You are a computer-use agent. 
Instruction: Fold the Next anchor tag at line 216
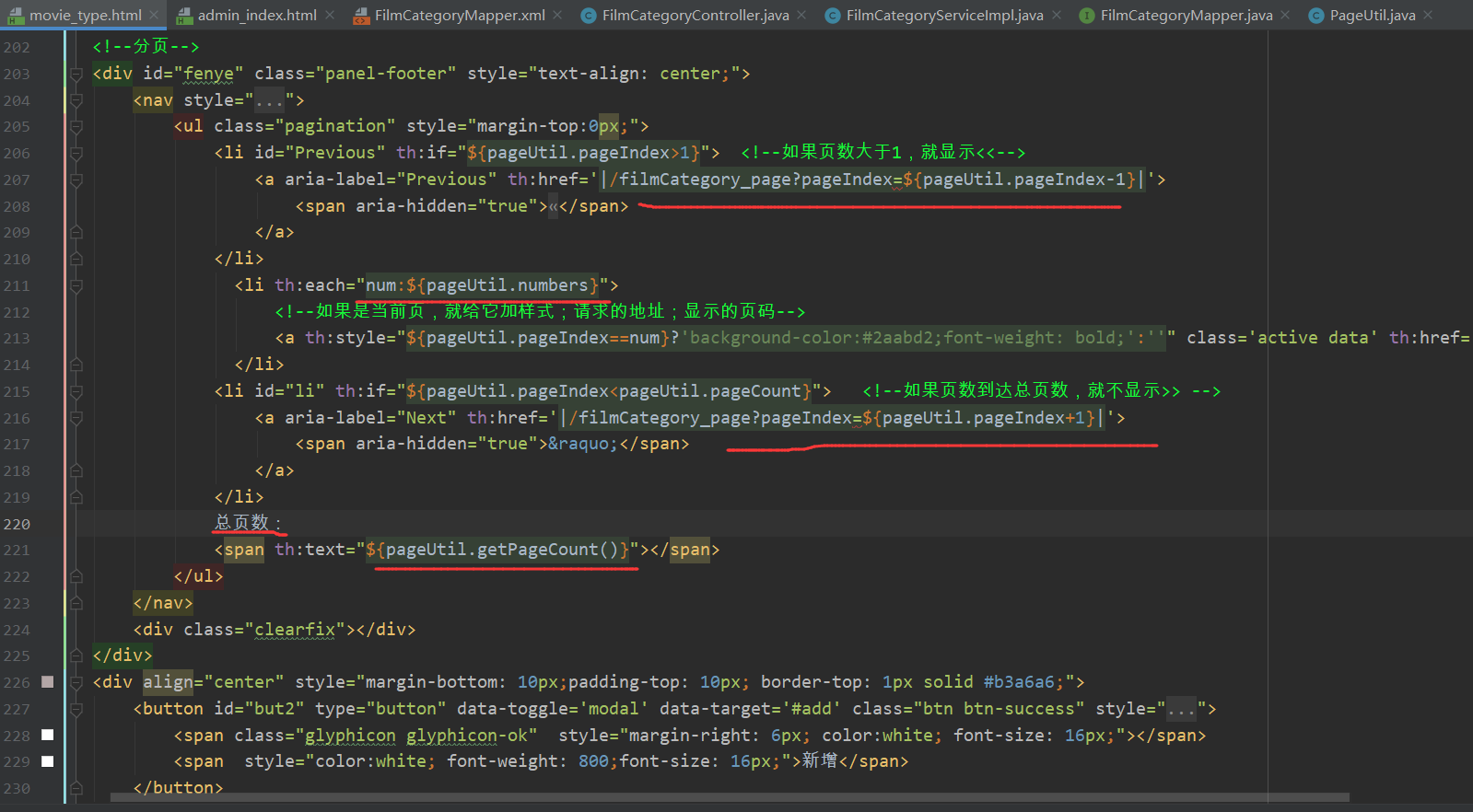(x=76, y=418)
